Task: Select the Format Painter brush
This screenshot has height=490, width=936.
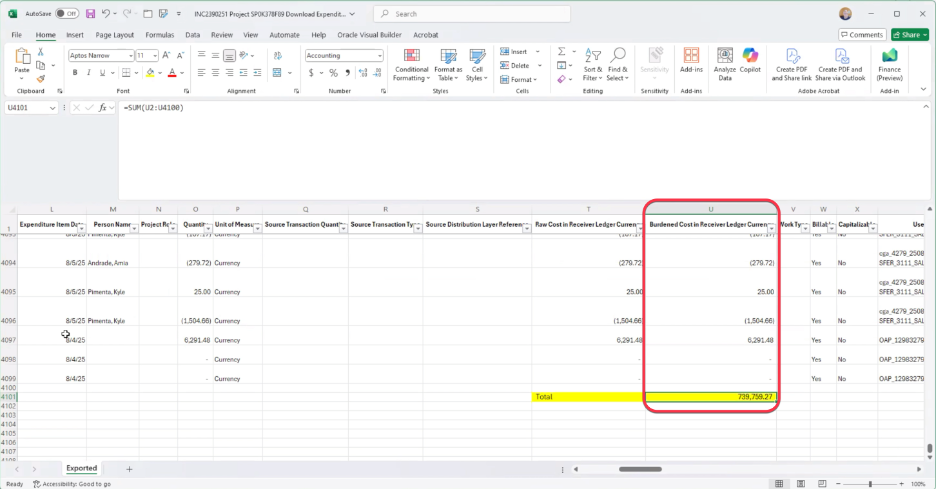Action: (x=41, y=78)
